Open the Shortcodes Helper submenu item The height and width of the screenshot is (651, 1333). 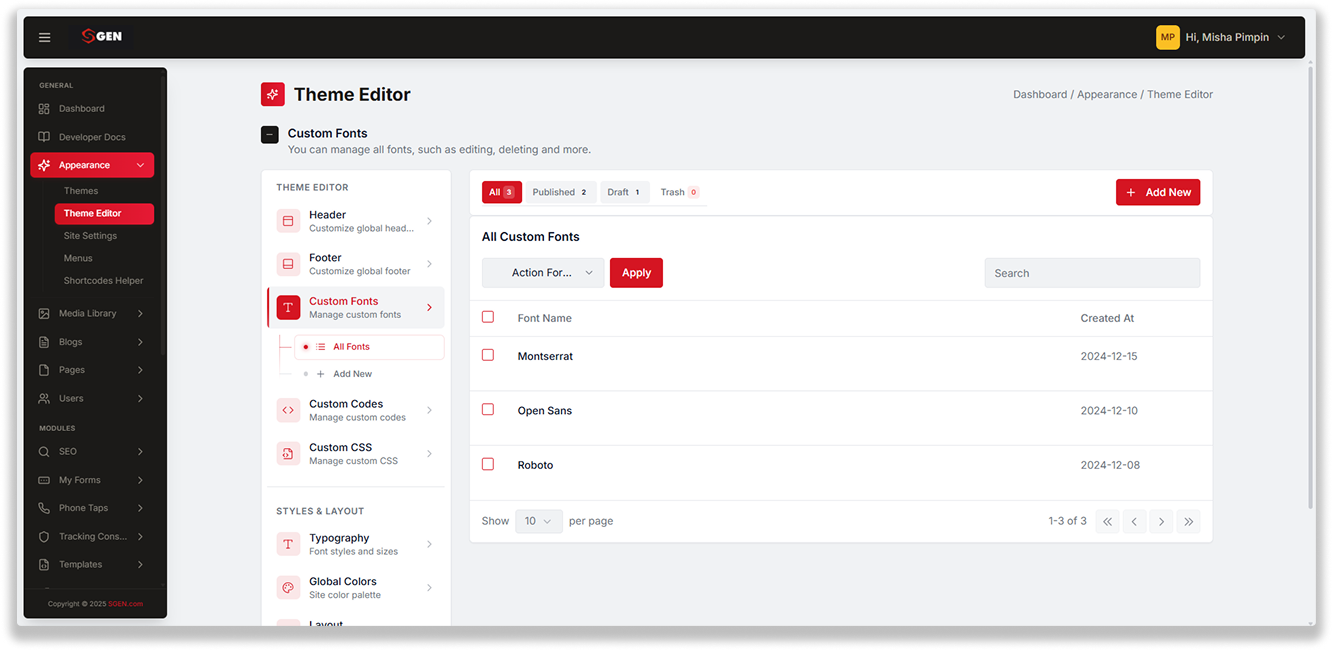coord(104,281)
